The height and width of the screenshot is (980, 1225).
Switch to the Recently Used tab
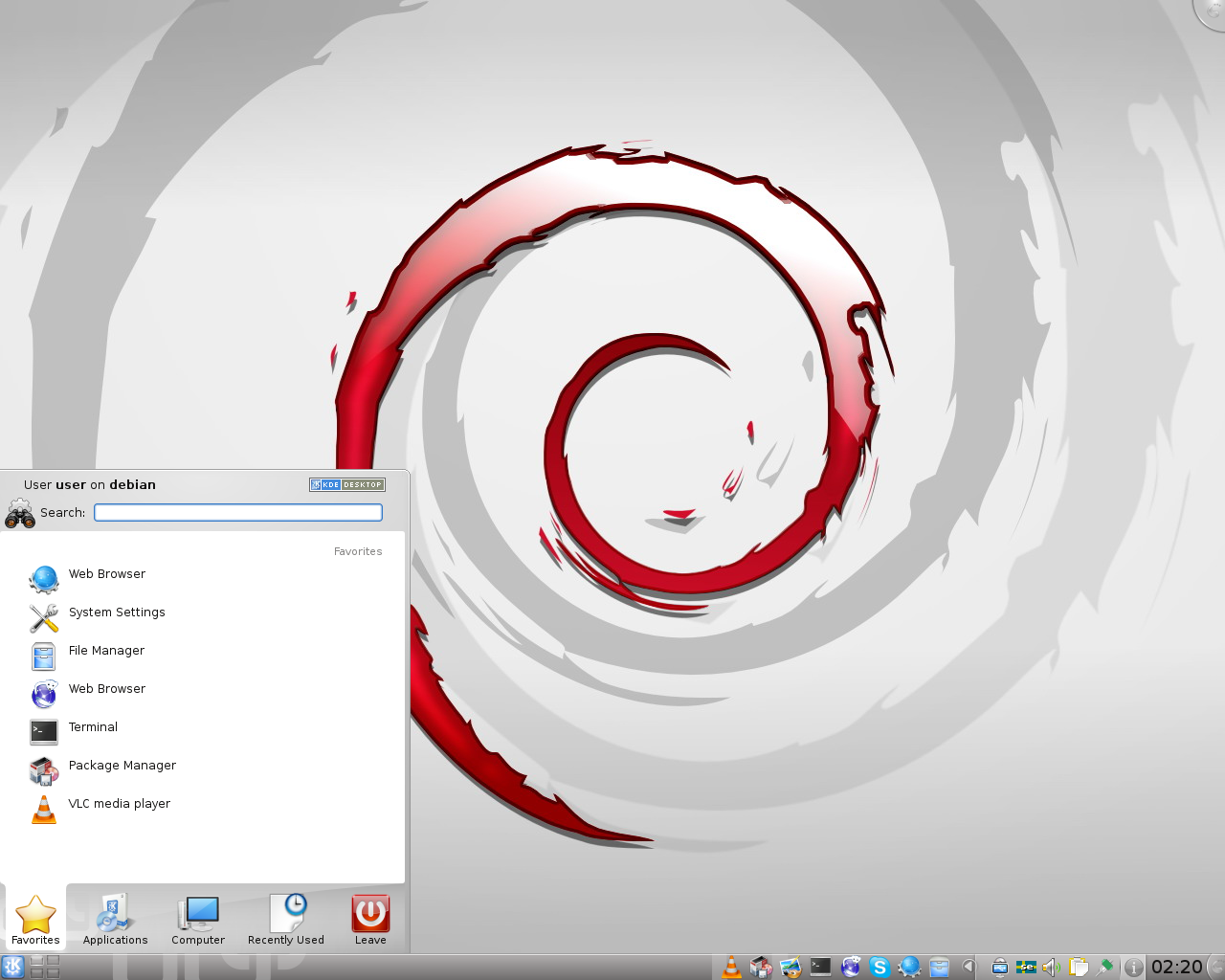[x=285, y=919]
